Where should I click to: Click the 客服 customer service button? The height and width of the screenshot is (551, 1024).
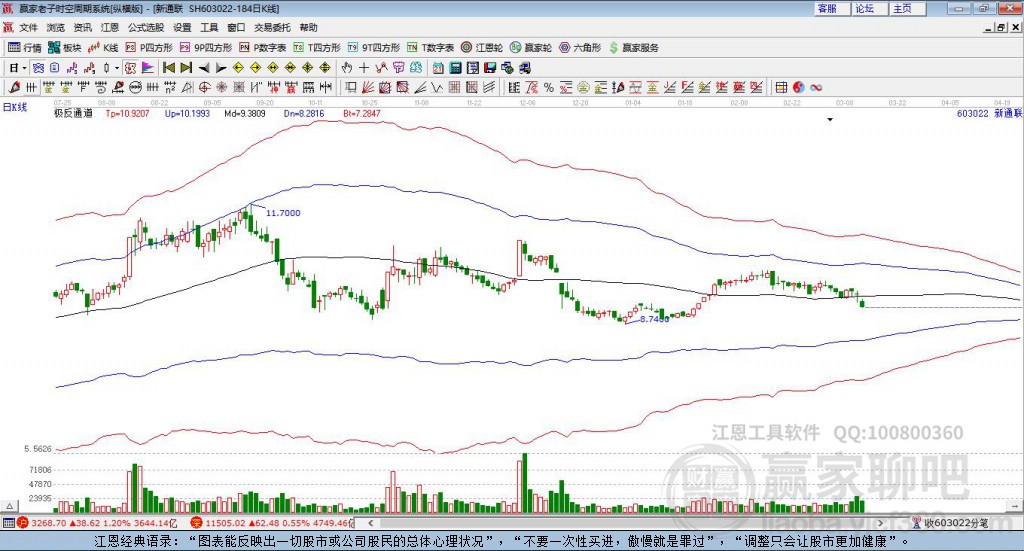tap(832, 8)
